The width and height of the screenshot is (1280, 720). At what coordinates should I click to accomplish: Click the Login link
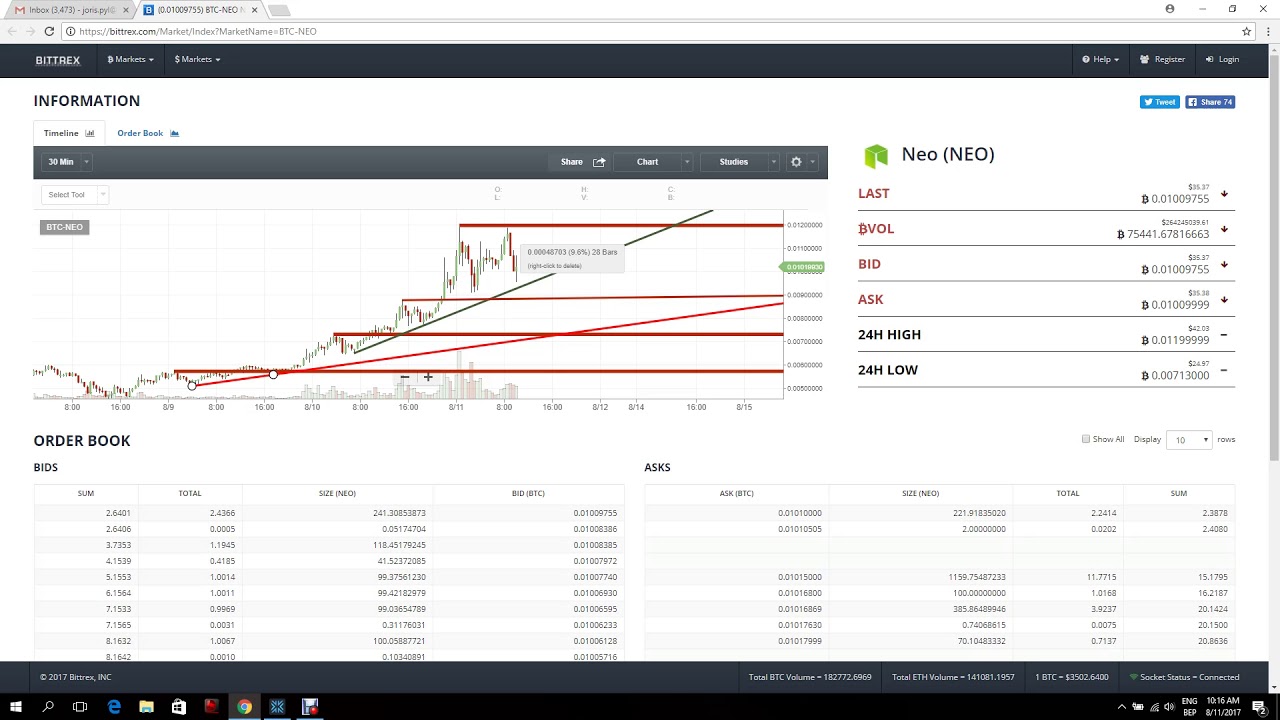pyautogui.click(x=1222, y=59)
